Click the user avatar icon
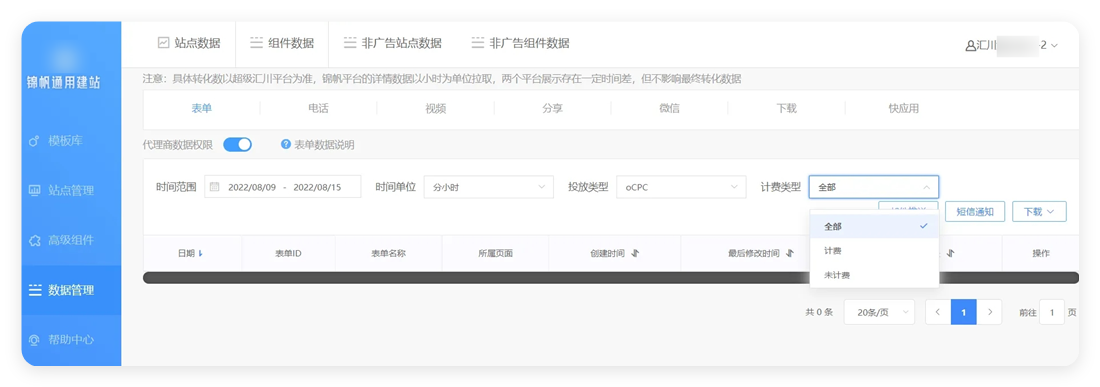Viewport: 1100px width, 387px height. tap(971, 46)
